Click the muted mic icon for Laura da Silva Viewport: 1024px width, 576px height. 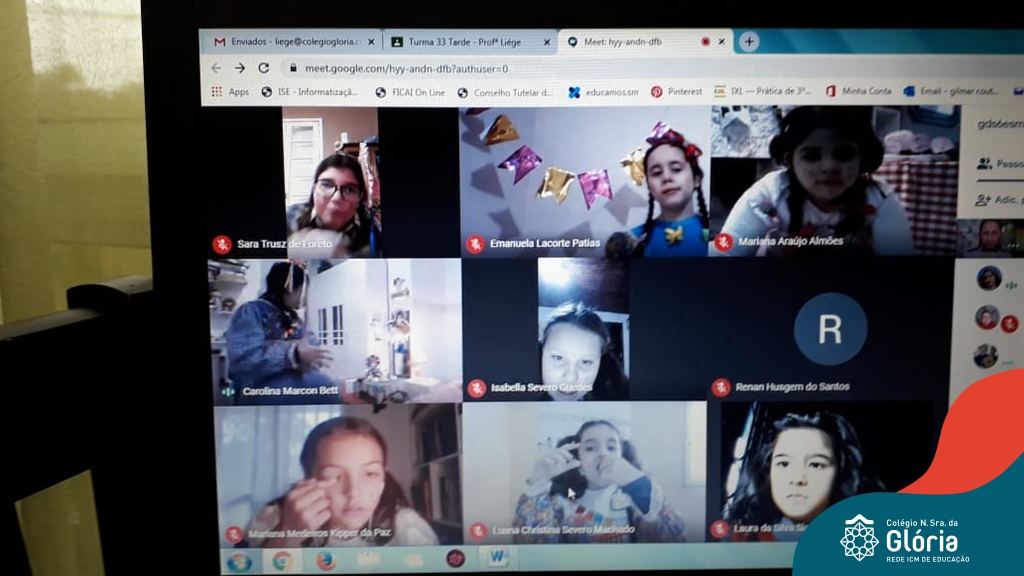[720, 528]
